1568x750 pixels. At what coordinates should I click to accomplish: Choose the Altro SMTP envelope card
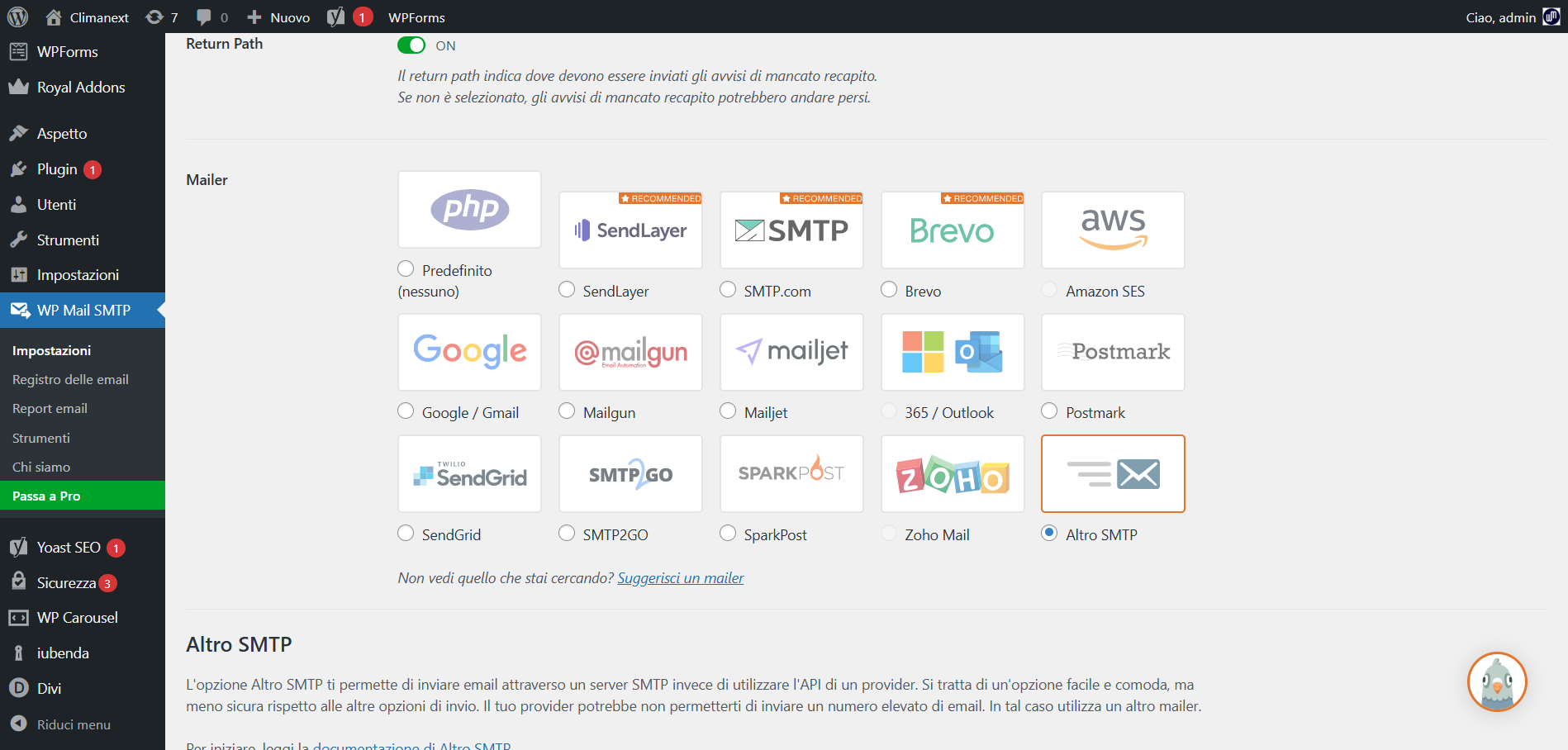coord(1113,474)
